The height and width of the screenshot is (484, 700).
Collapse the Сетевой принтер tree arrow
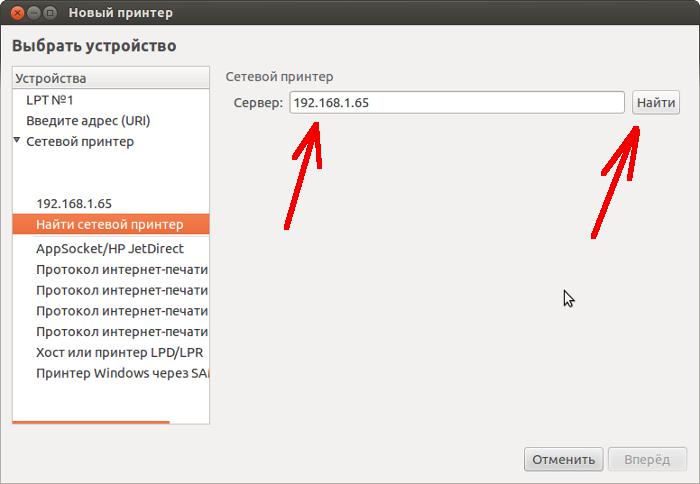tap(17, 141)
